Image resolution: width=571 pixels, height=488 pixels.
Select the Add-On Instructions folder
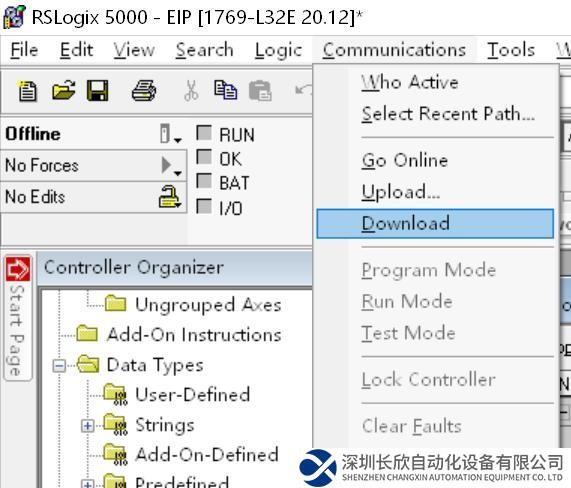tap(194, 334)
